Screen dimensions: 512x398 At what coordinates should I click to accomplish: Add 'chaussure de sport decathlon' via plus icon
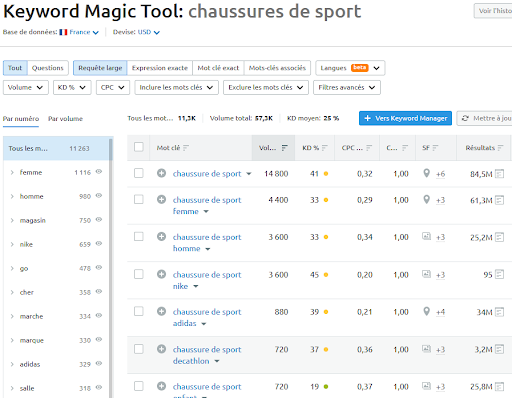161,349
